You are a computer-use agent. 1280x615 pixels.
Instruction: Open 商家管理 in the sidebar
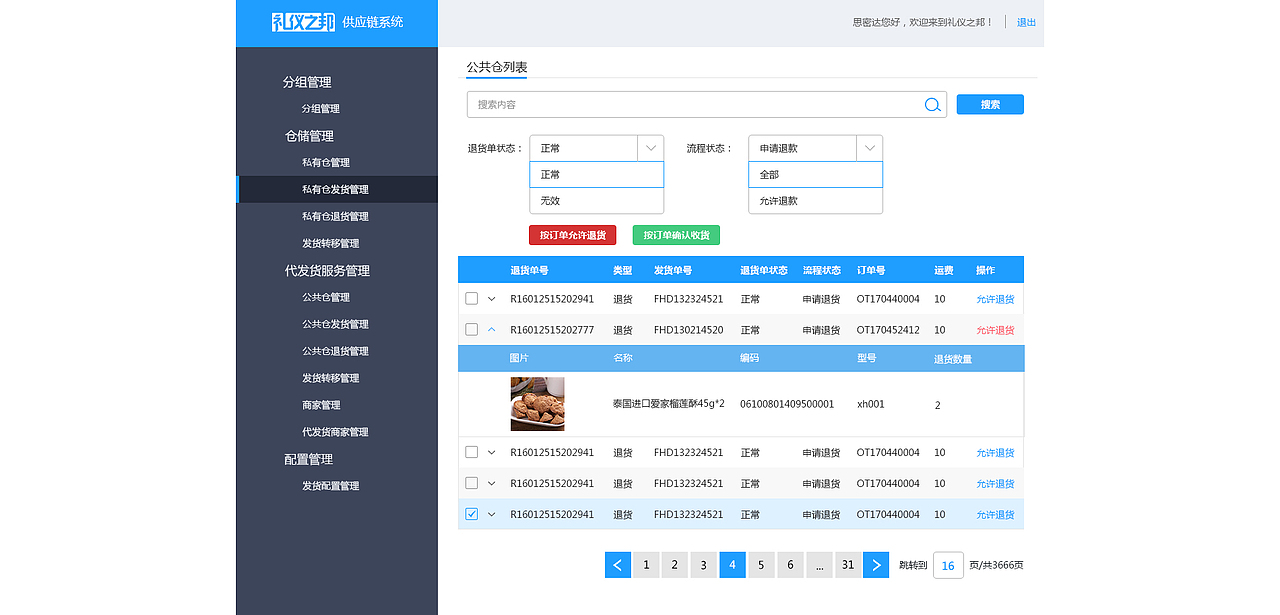click(321, 406)
